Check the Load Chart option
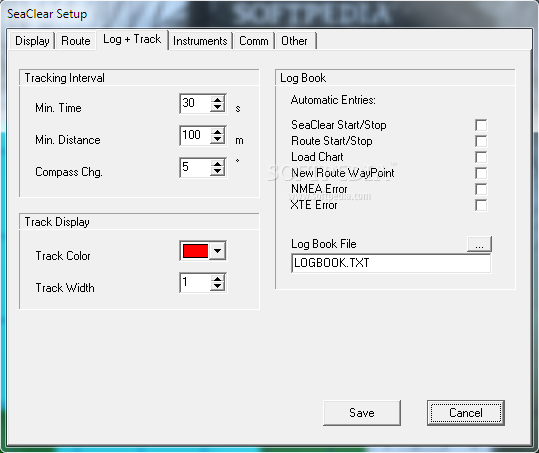The width and height of the screenshot is (539, 453). click(481, 157)
